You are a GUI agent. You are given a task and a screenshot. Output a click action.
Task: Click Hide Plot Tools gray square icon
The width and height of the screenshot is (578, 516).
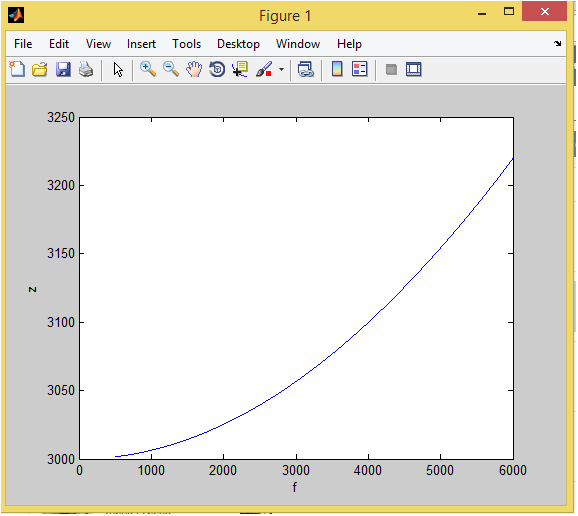tap(391, 69)
